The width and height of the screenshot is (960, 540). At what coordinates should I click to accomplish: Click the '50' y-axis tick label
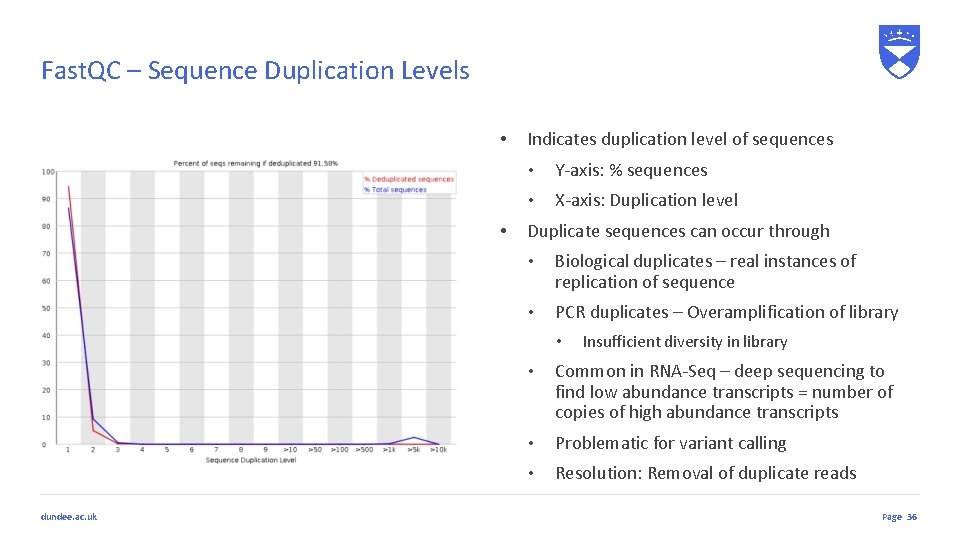[x=46, y=308]
